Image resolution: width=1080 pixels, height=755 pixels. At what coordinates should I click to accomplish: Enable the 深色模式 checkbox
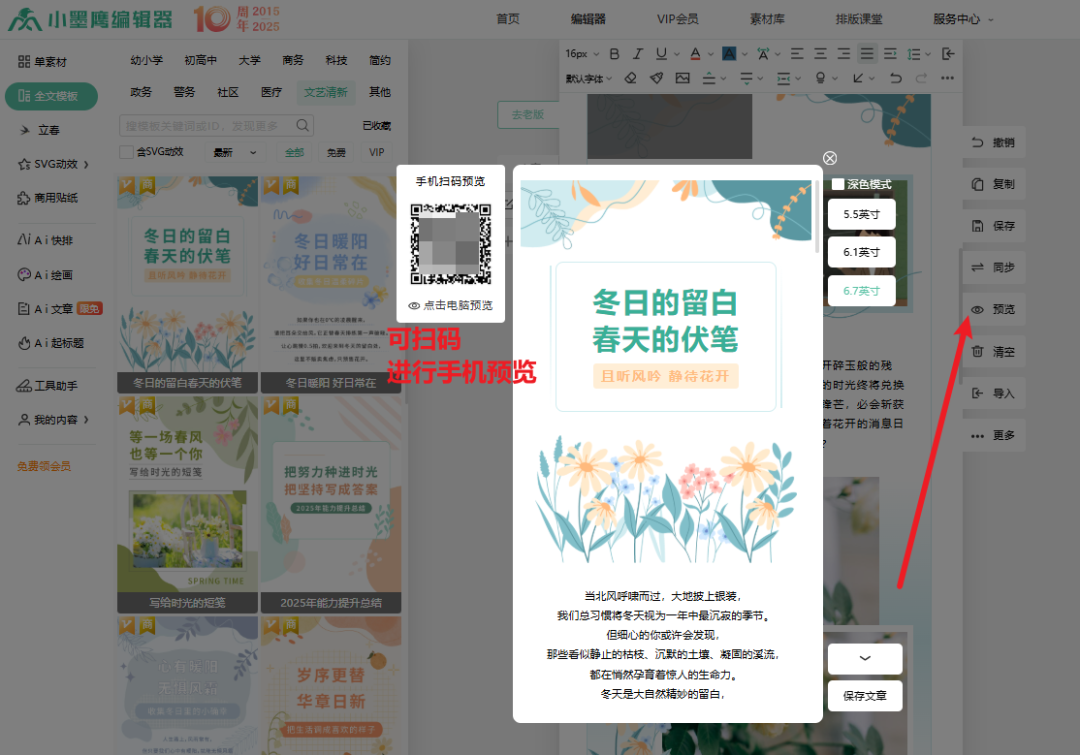838,184
